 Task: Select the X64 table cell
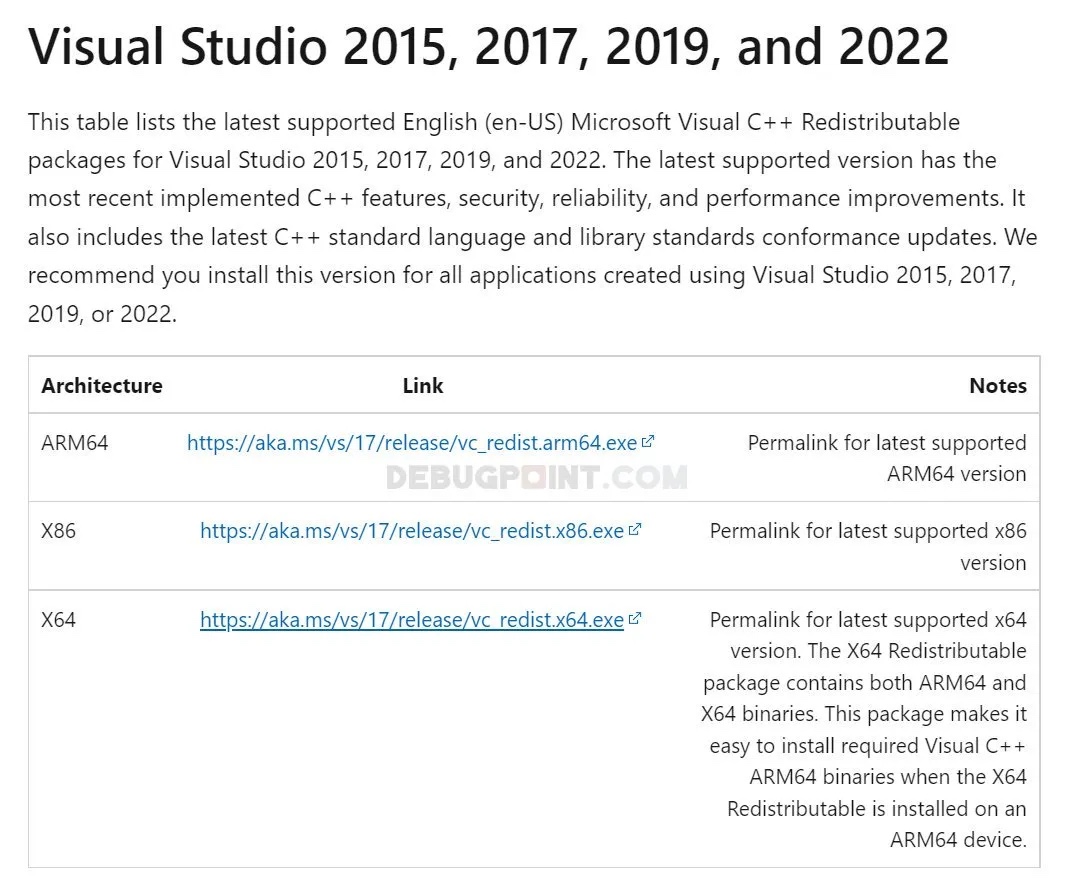click(x=58, y=620)
